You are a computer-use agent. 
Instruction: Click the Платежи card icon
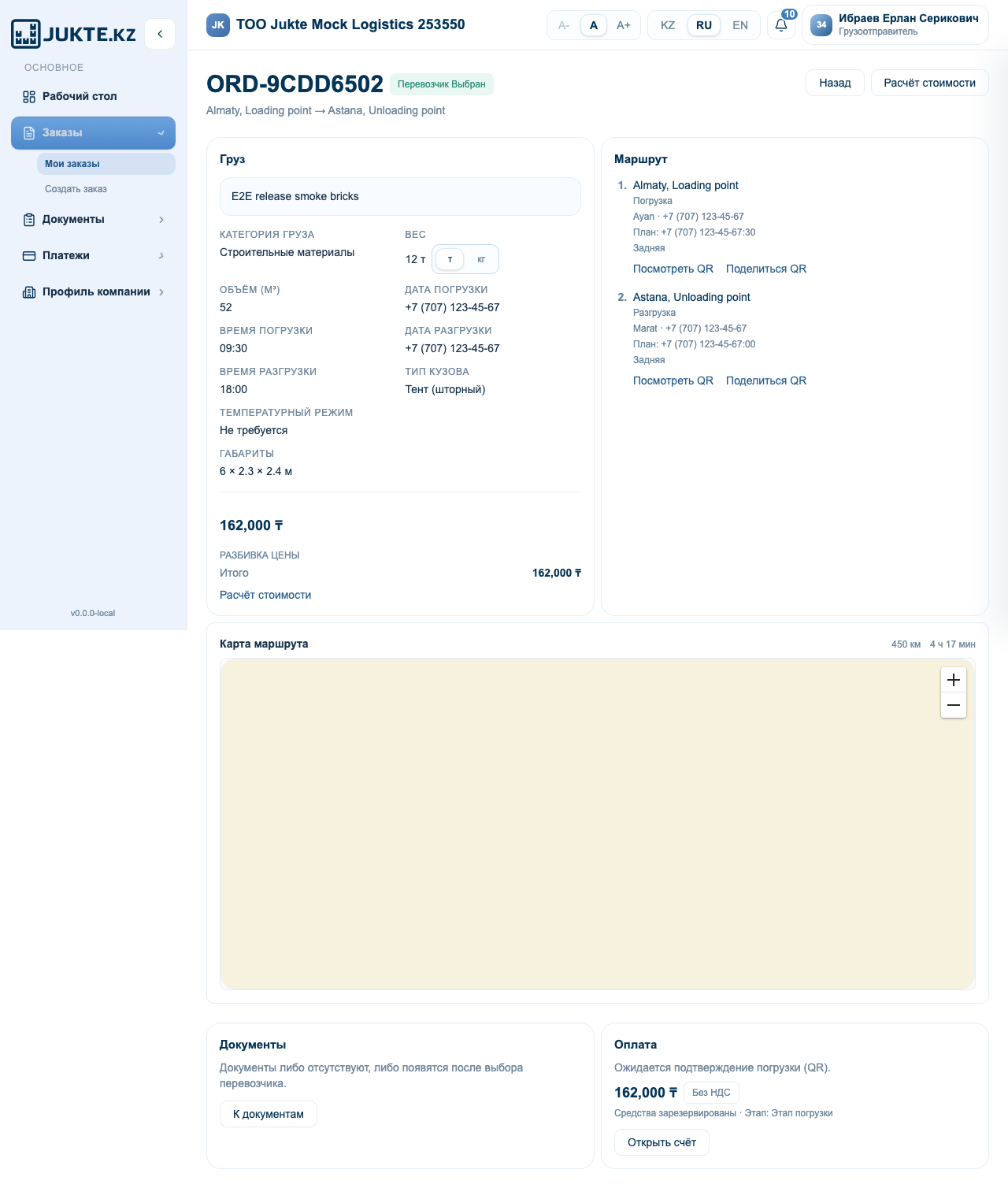(29, 256)
